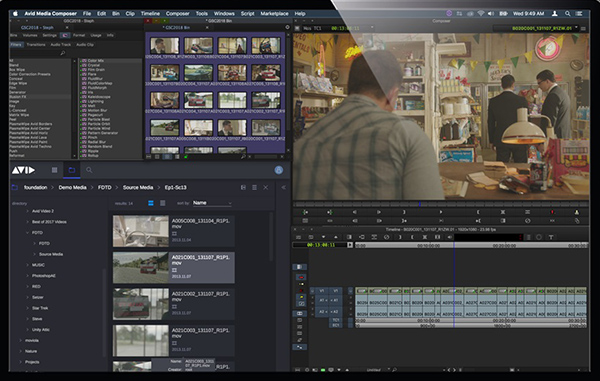
Task: Switch the bin to Script view icon
Action: (x=177, y=157)
